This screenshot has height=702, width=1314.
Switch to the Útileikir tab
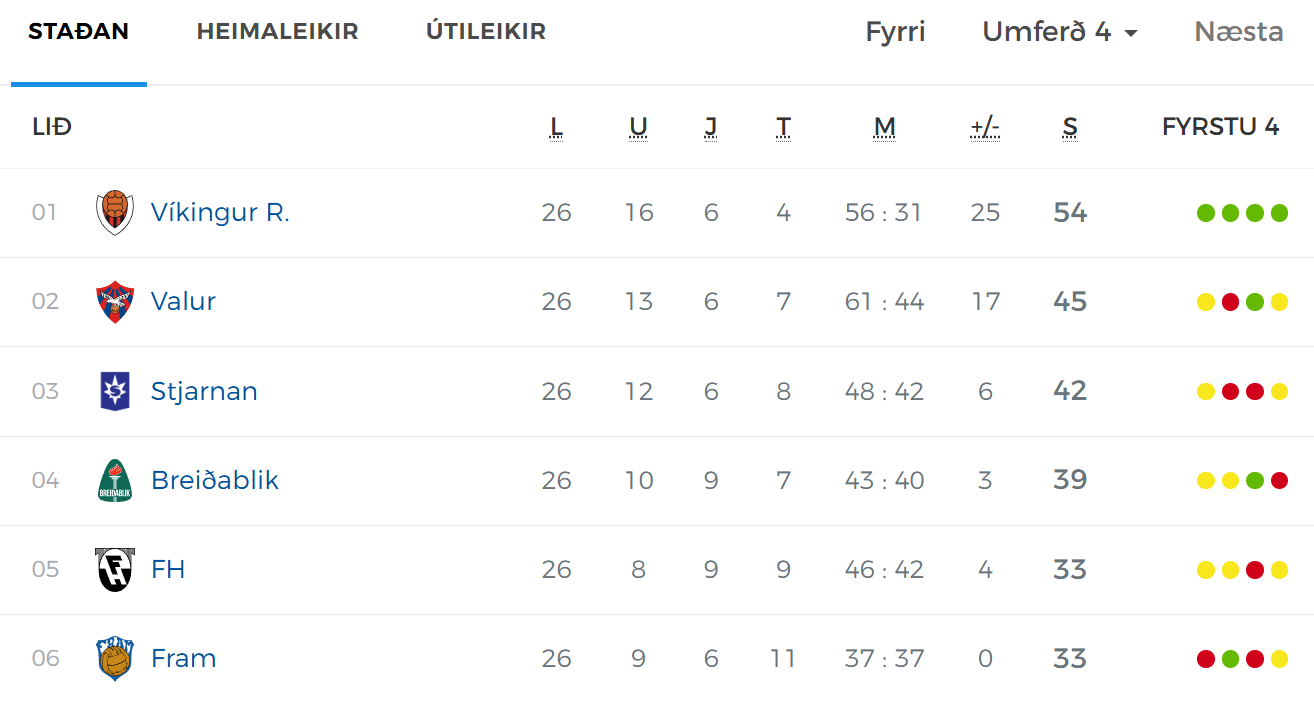pos(486,32)
